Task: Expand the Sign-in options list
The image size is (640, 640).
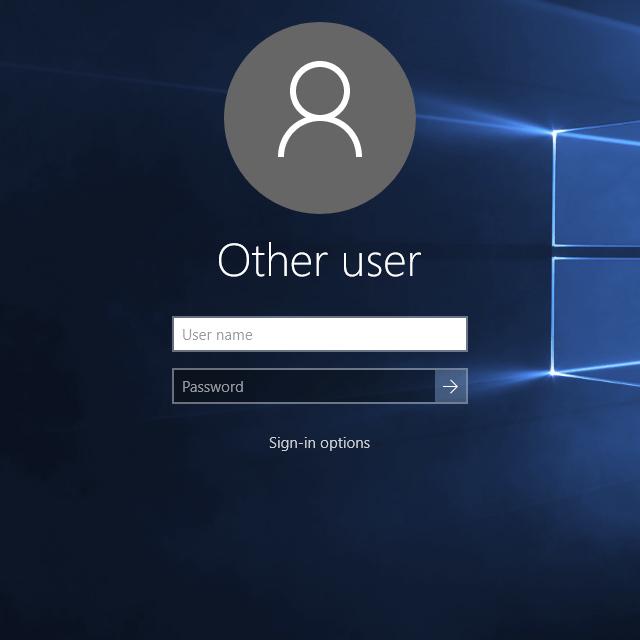Action: click(x=319, y=443)
